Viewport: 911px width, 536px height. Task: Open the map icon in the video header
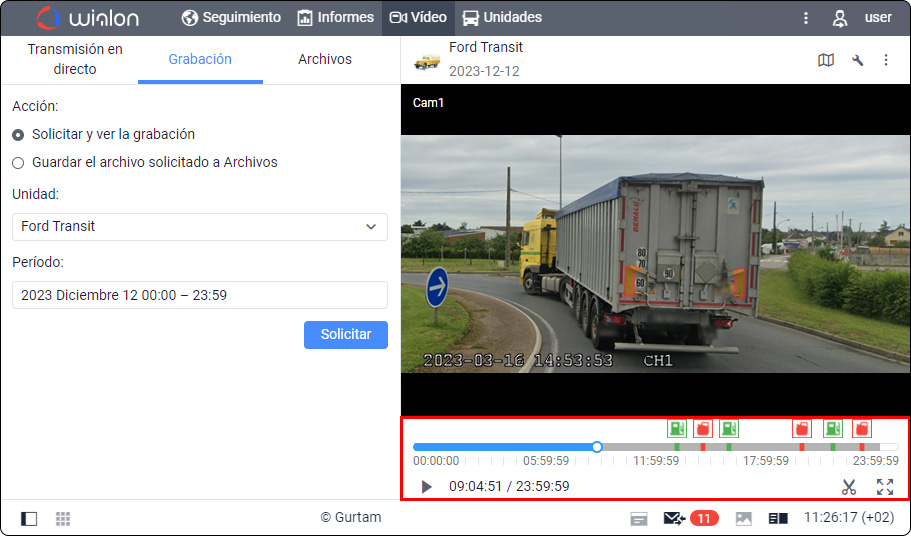point(825,60)
